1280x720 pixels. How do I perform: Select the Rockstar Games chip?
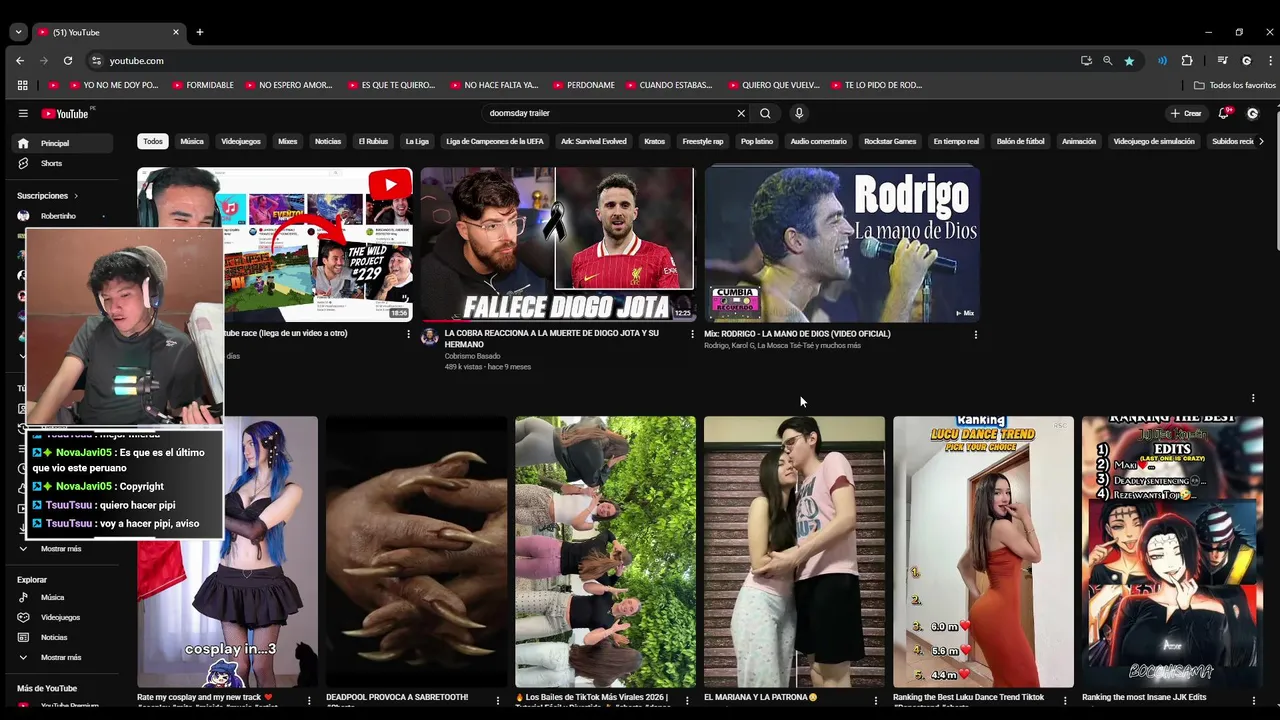coord(890,141)
